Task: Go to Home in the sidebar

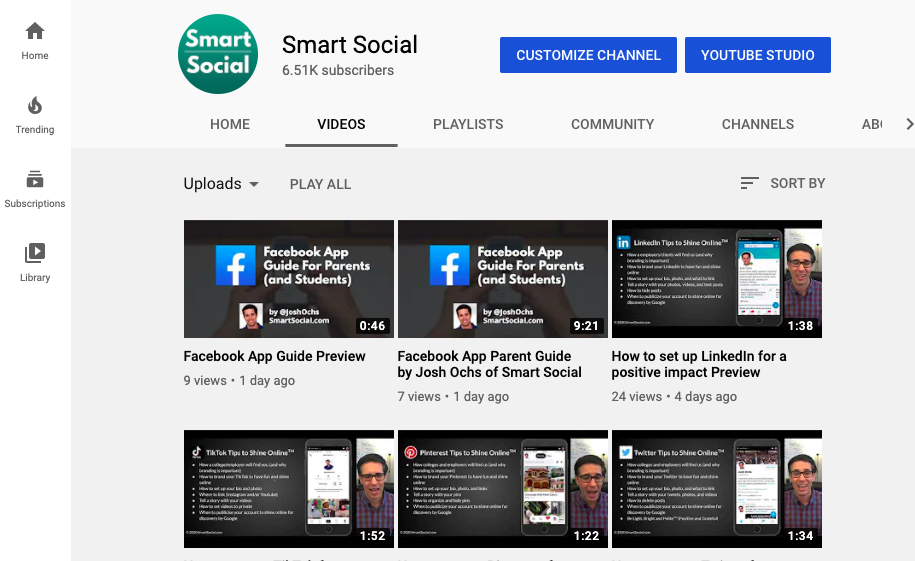Action: click(35, 41)
